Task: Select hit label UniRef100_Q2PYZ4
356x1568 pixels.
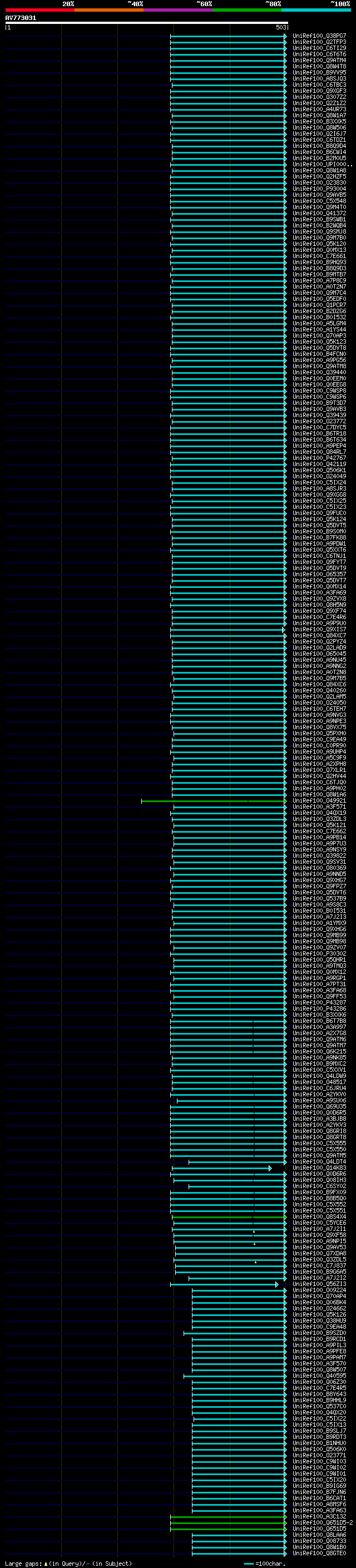Action: click(319, 641)
